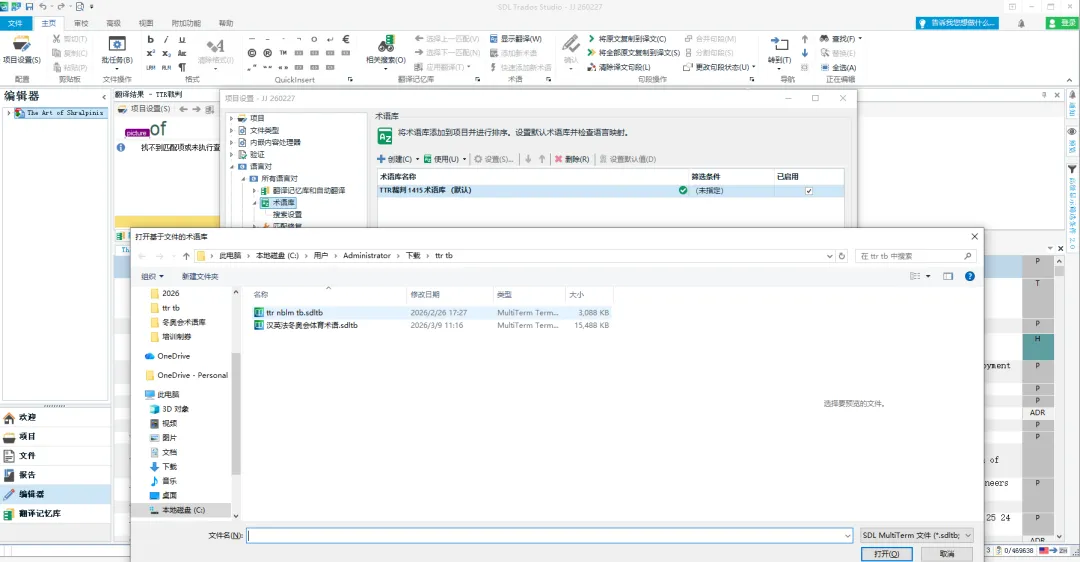Insert the euro symbol from QuickInsert
The image size is (1080, 562).
[346, 39]
